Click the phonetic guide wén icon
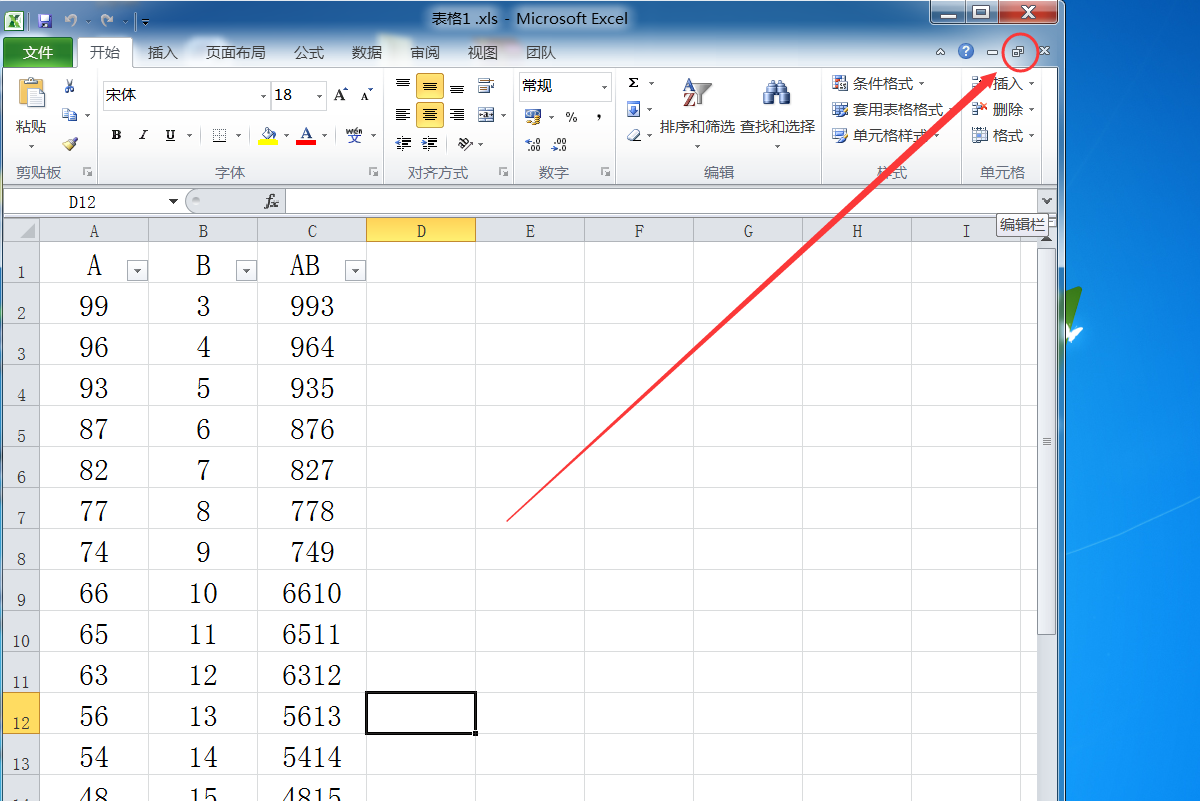This screenshot has width=1200, height=801. coord(354,135)
